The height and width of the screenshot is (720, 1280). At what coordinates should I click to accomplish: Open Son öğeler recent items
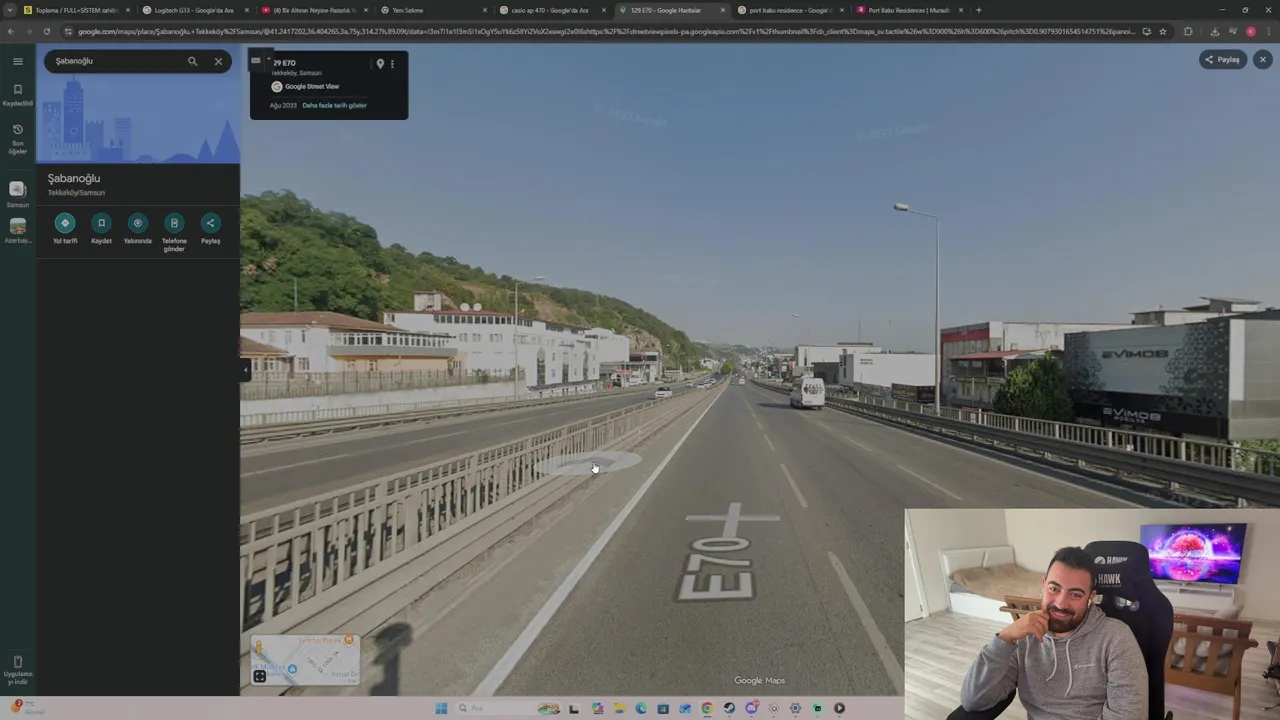click(x=17, y=138)
